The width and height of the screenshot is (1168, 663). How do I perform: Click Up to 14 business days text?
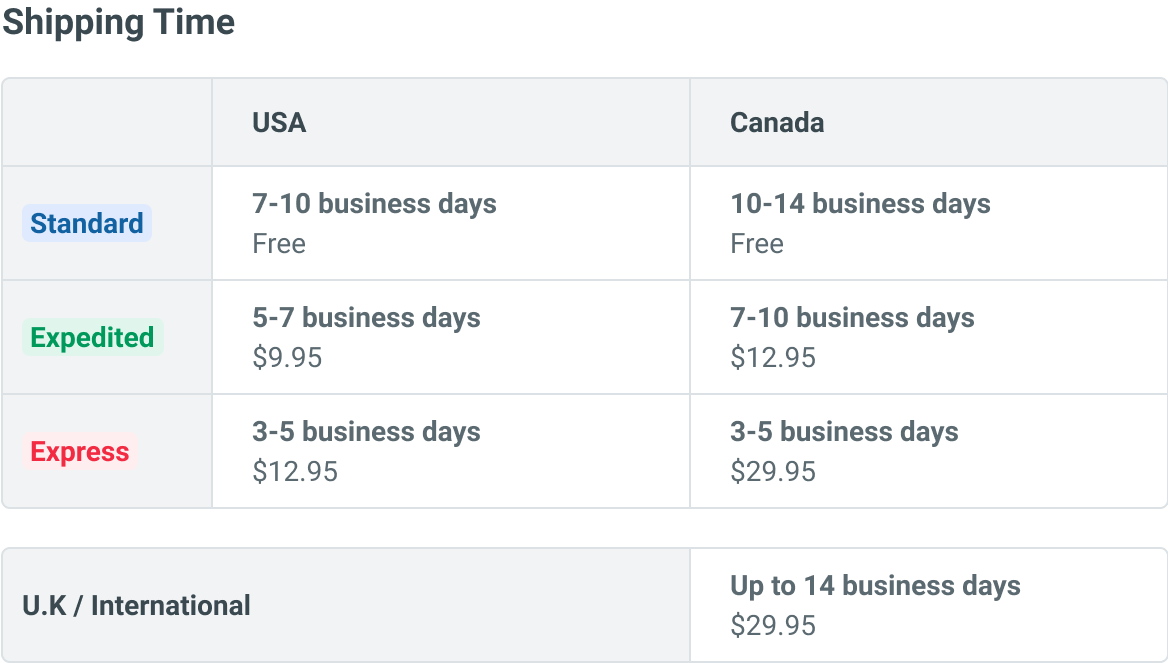[875, 586]
